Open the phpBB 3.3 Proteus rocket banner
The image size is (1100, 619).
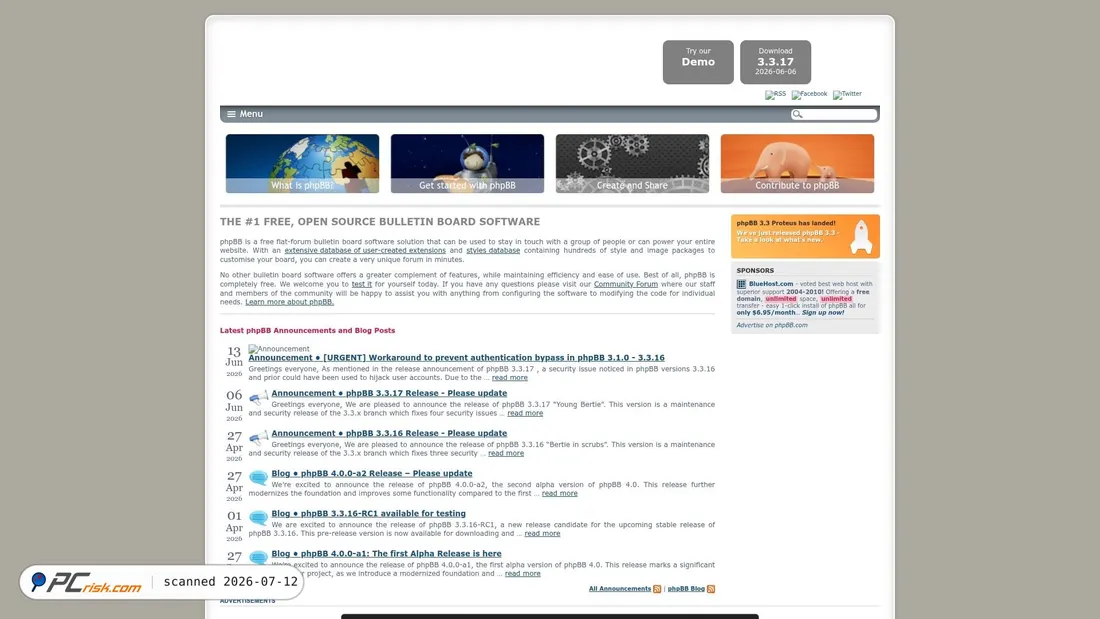805,237
